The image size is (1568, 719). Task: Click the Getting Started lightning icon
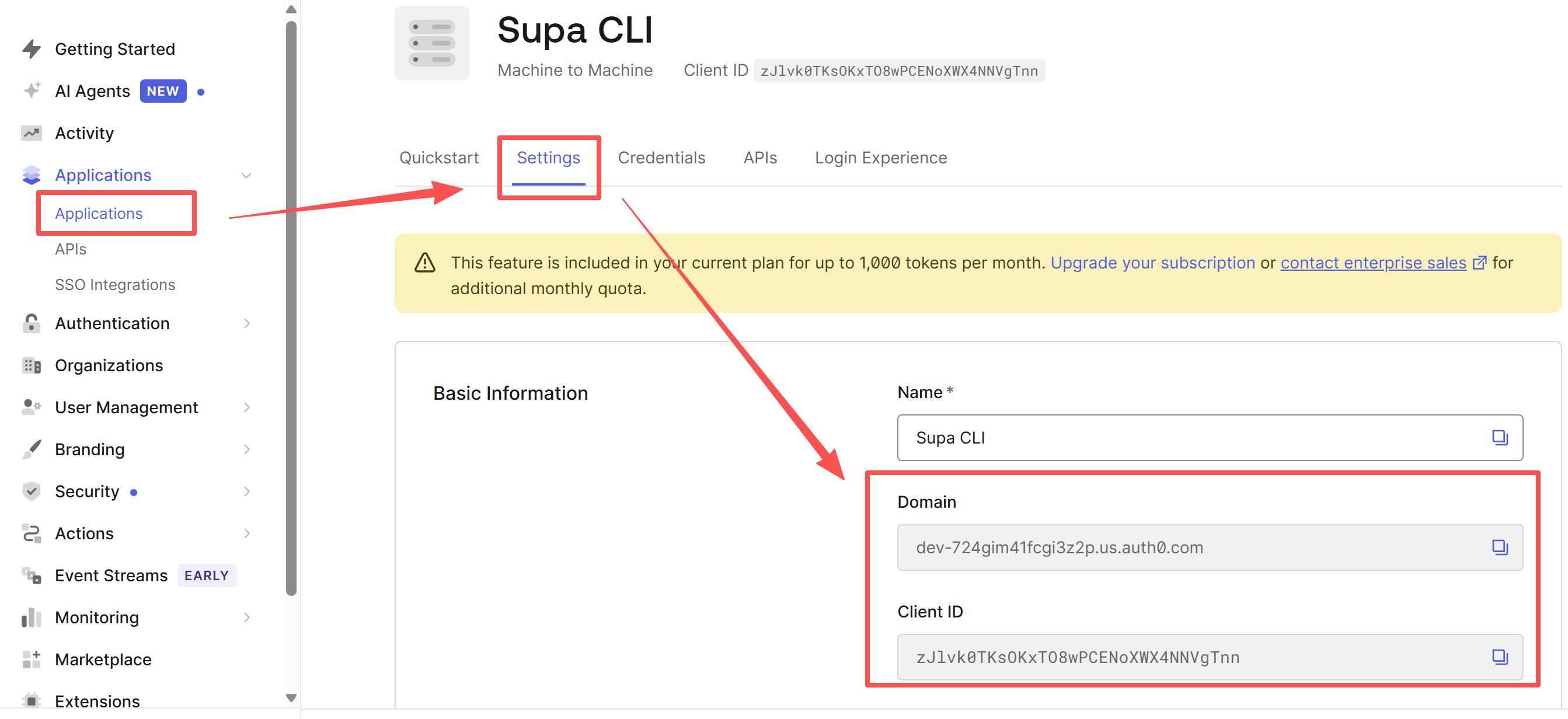(32, 48)
